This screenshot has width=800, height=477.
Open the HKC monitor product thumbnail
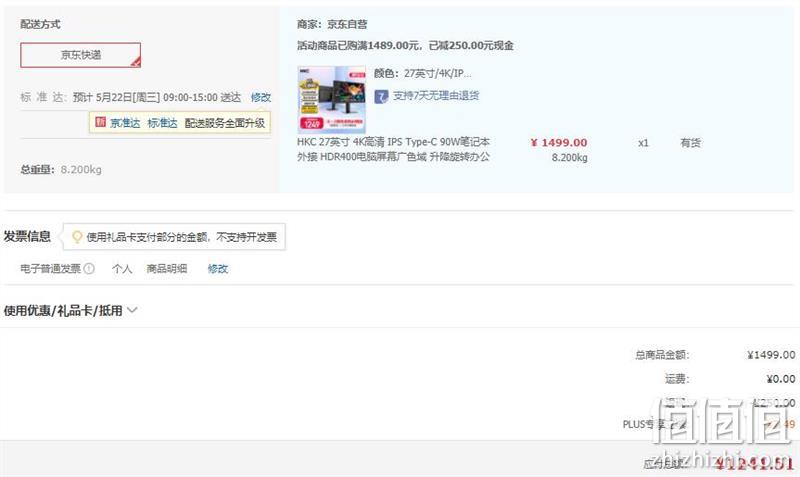point(332,99)
